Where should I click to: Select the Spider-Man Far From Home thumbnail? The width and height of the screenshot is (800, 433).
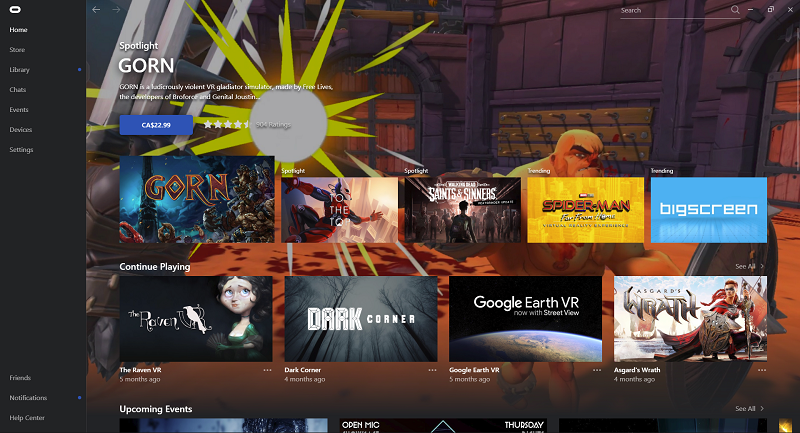click(586, 210)
